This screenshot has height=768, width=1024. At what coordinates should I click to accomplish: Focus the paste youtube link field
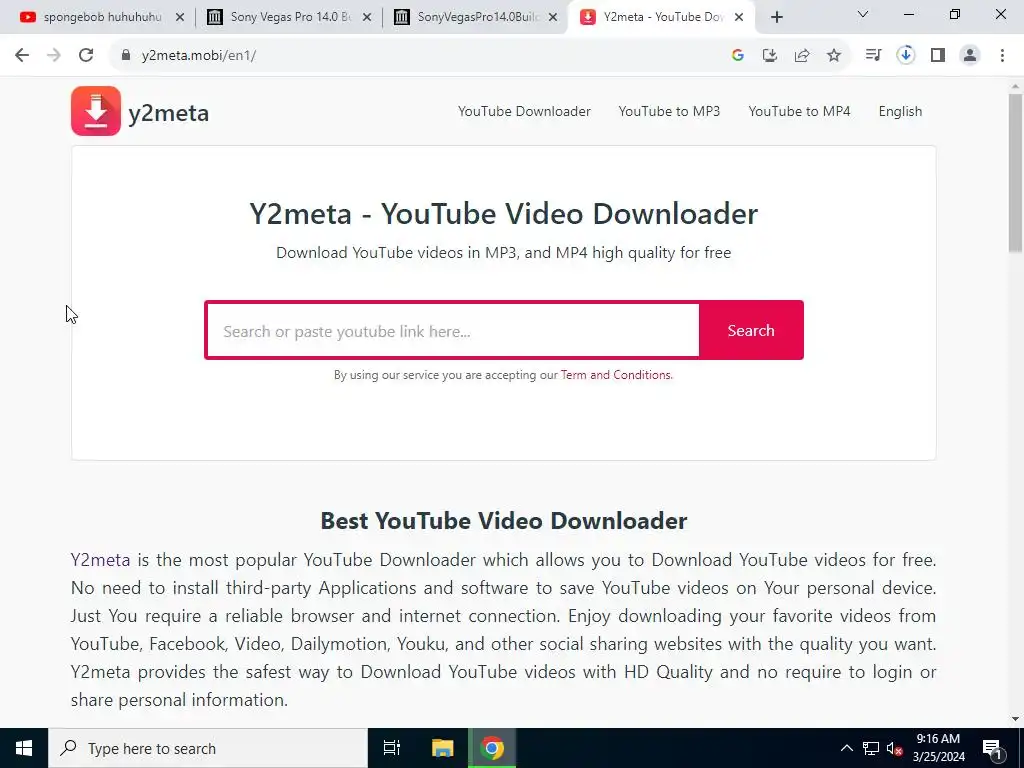(453, 330)
